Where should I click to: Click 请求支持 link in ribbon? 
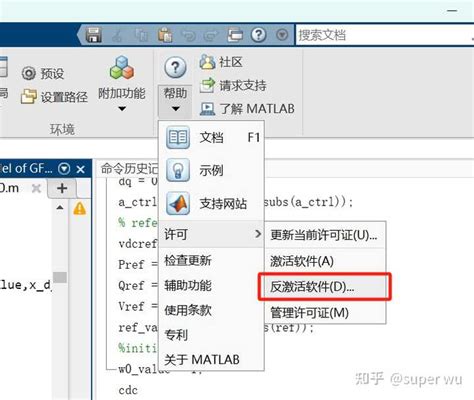coord(243,85)
